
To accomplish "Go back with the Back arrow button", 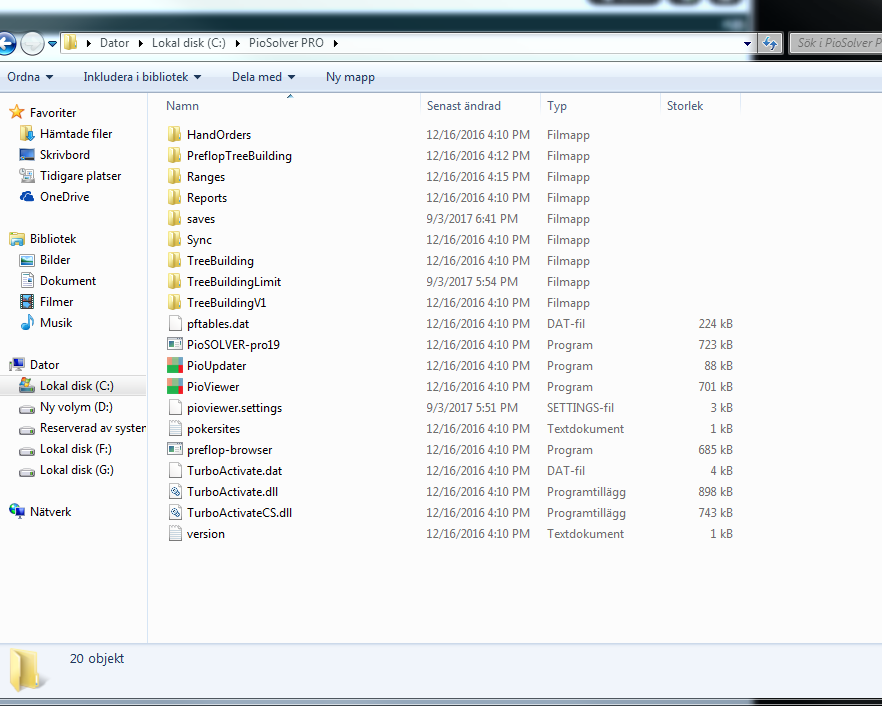I will click(6, 43).
